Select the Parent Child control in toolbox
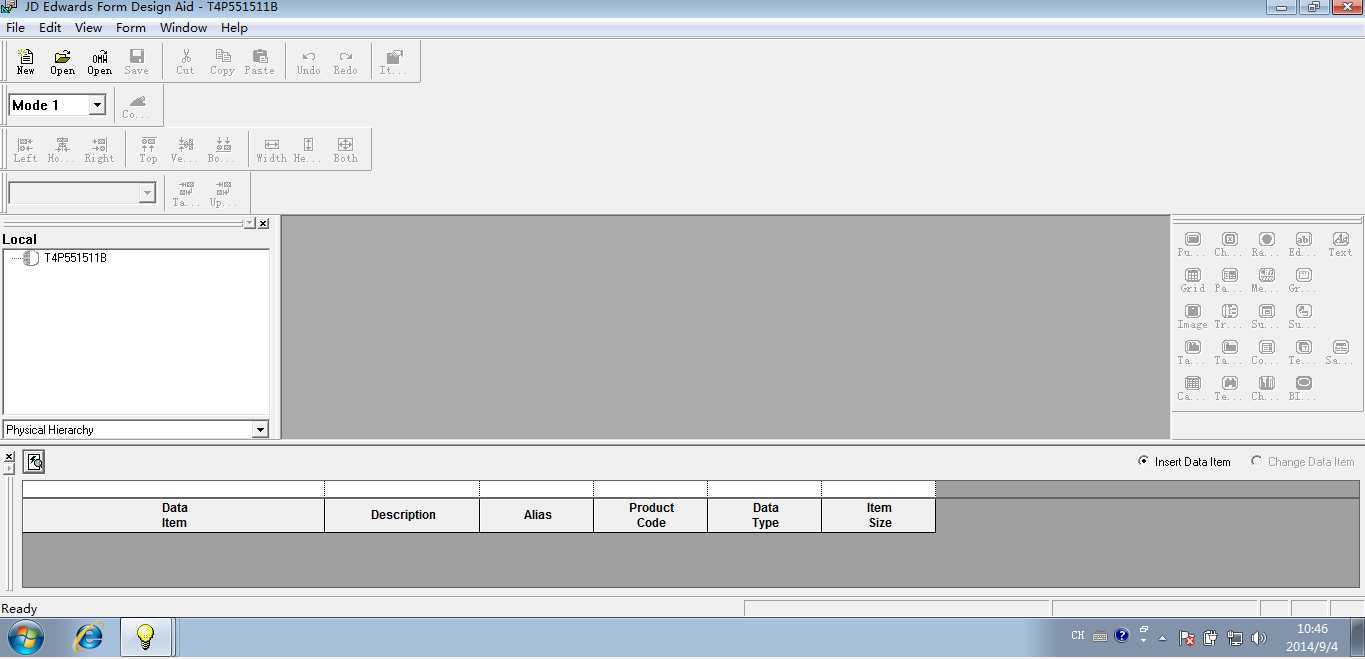The width and height of the screenshot is (1365, 659). click(1229, 280)
